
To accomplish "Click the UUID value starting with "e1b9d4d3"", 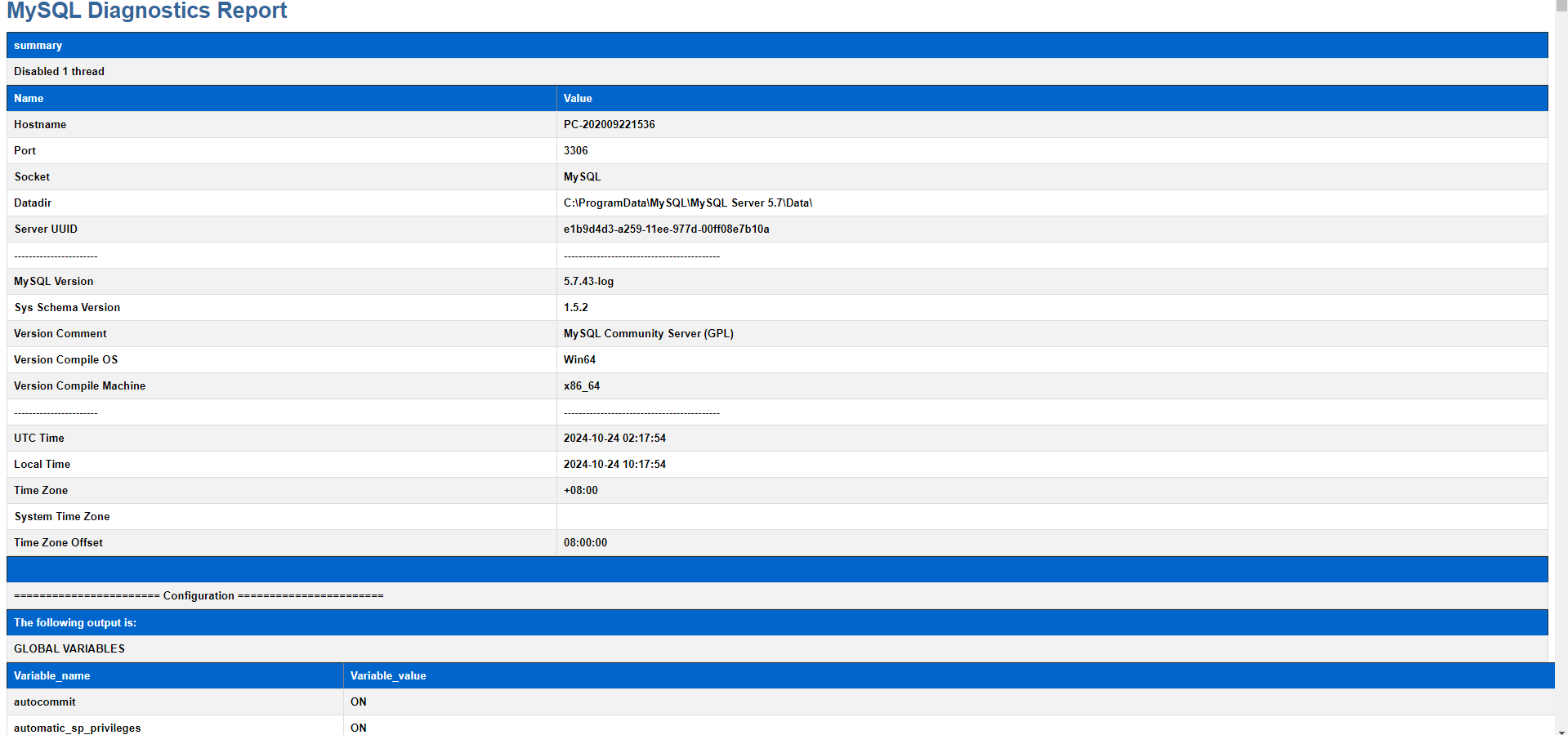I will click(x=667, y=229).
